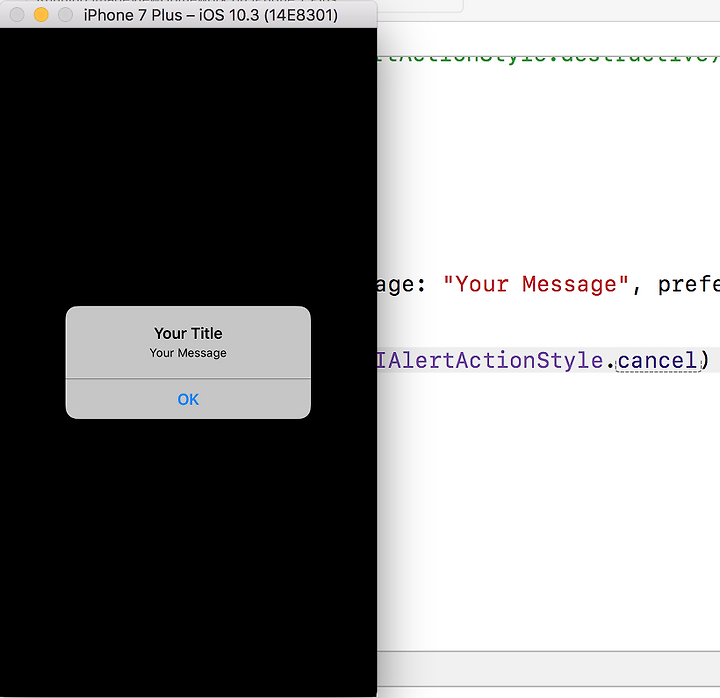Screen dimensions: 720x698
Task: Click the "age:" parameter label in code
Action: point(401,285)
